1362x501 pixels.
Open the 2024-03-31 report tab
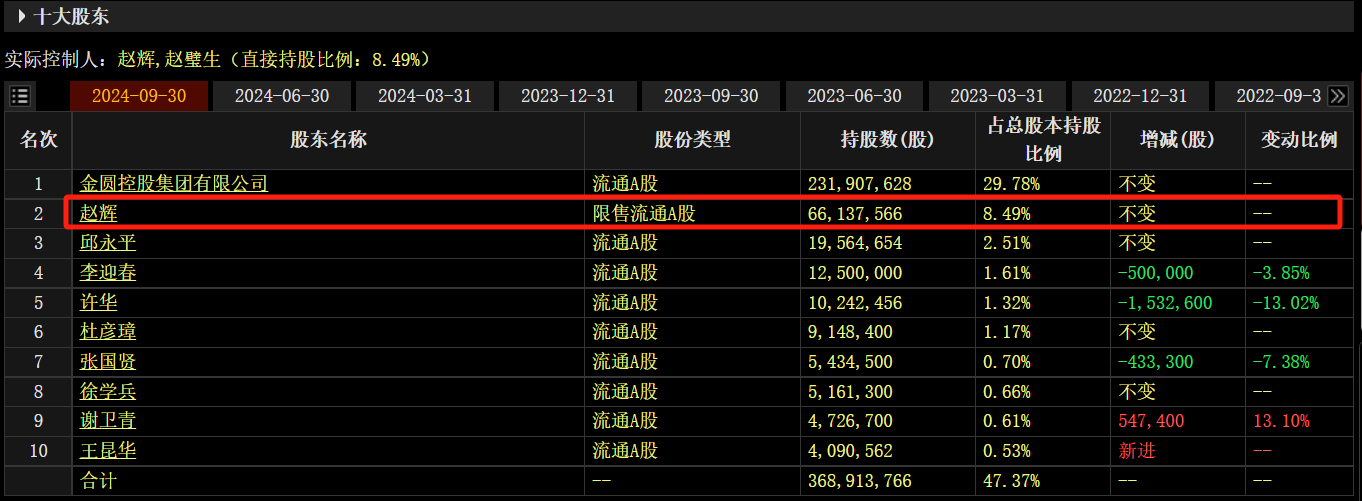click(x=425, y=96)
